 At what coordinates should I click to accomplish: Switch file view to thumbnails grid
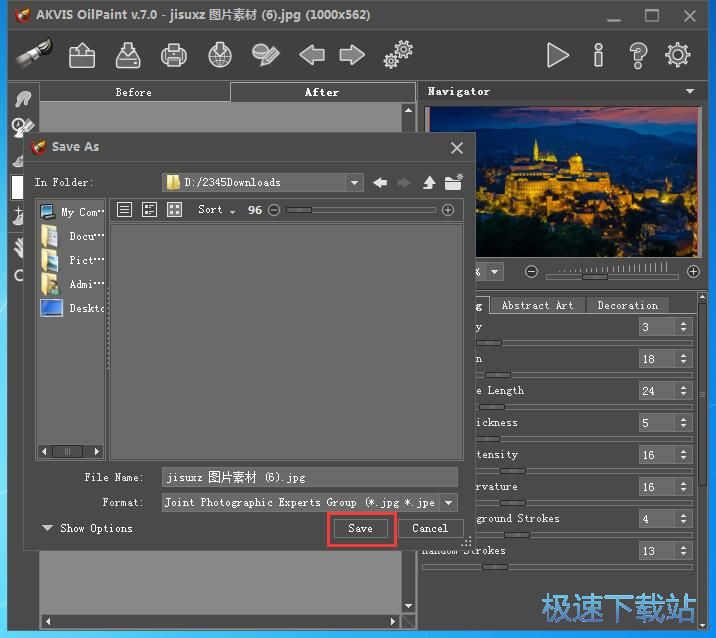175,210
